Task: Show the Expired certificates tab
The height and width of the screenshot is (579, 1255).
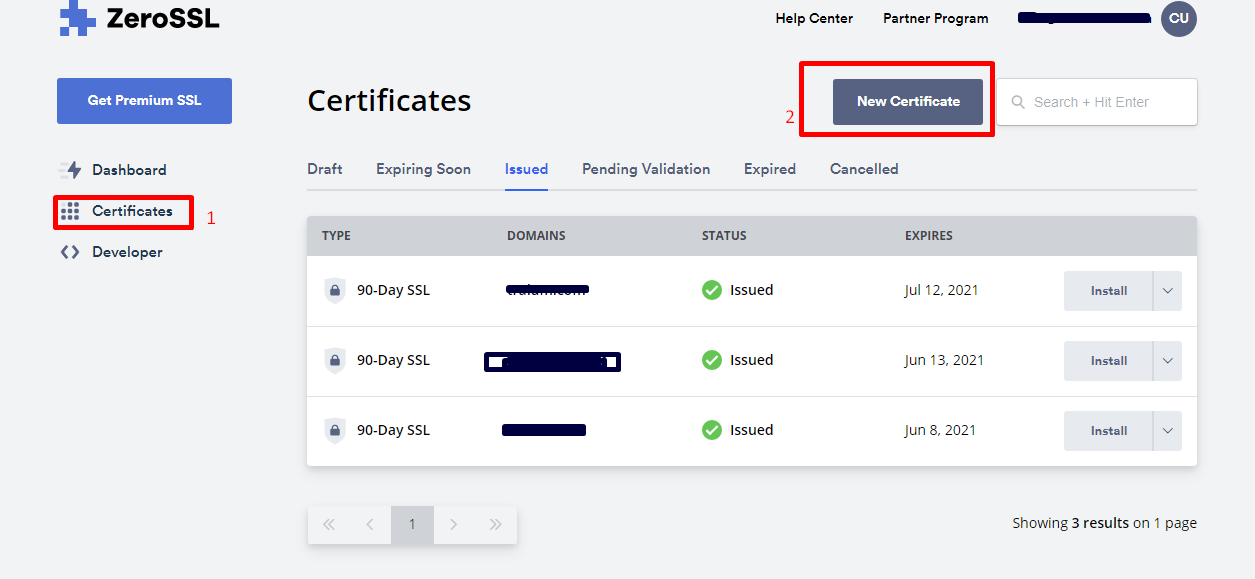Action: 770,169
